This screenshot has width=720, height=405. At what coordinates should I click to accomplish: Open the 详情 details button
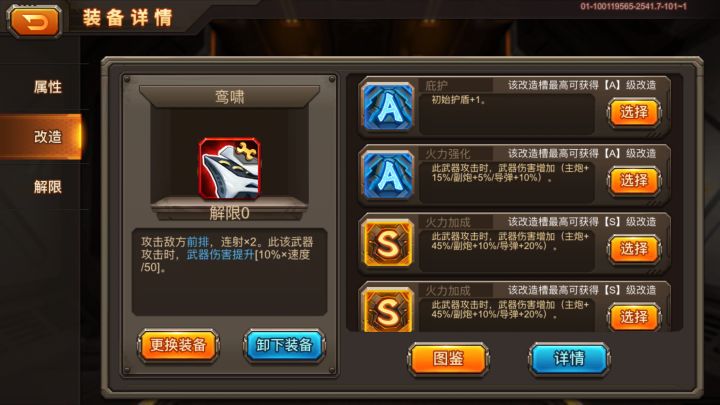pyautogui.click(x=569, y=358)
